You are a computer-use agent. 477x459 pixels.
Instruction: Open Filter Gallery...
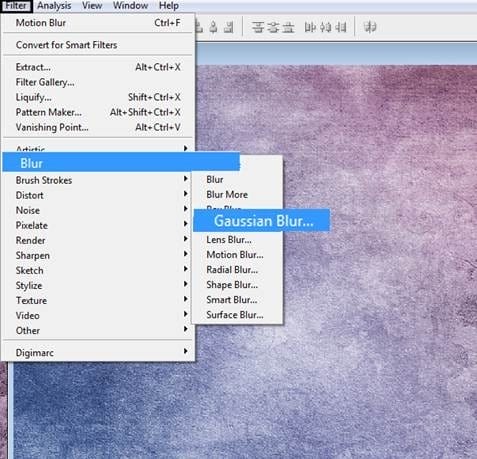click(98, 82)
